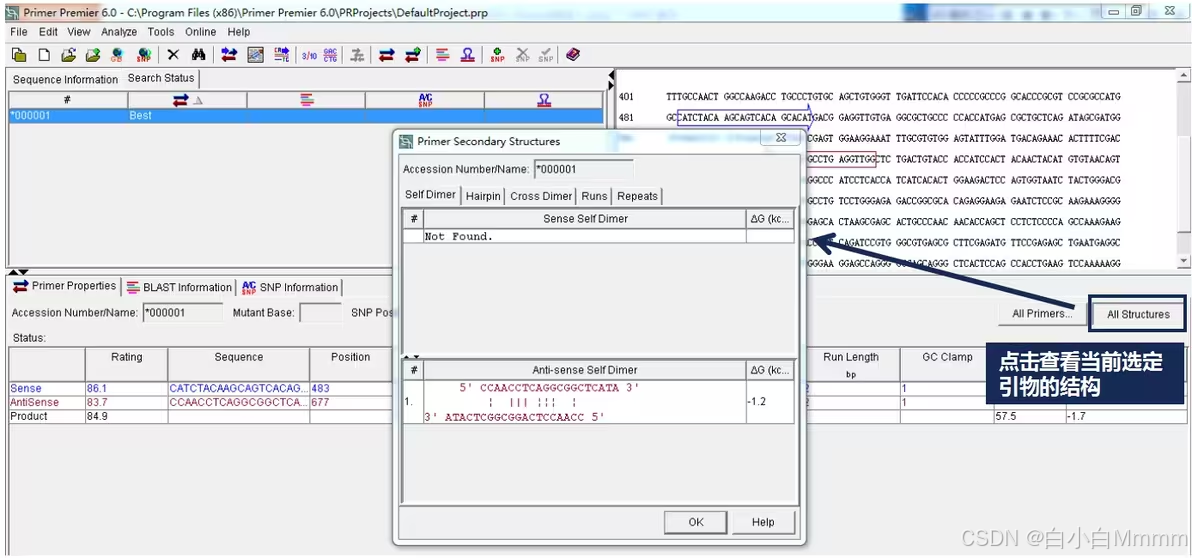Click the red-blue arrows column header
This screenshot has height=558, width=1192.
[187, 100]
